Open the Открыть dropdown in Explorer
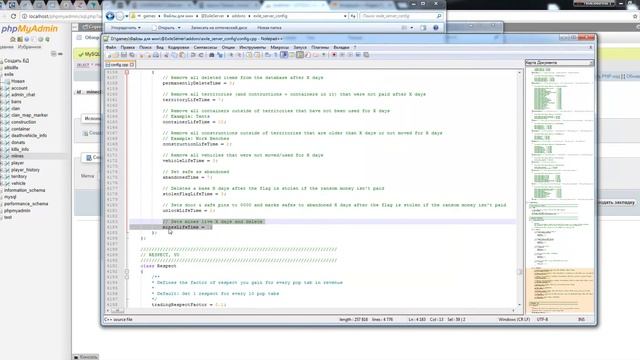This screenshot has height=360, width=640. point(166,28)
